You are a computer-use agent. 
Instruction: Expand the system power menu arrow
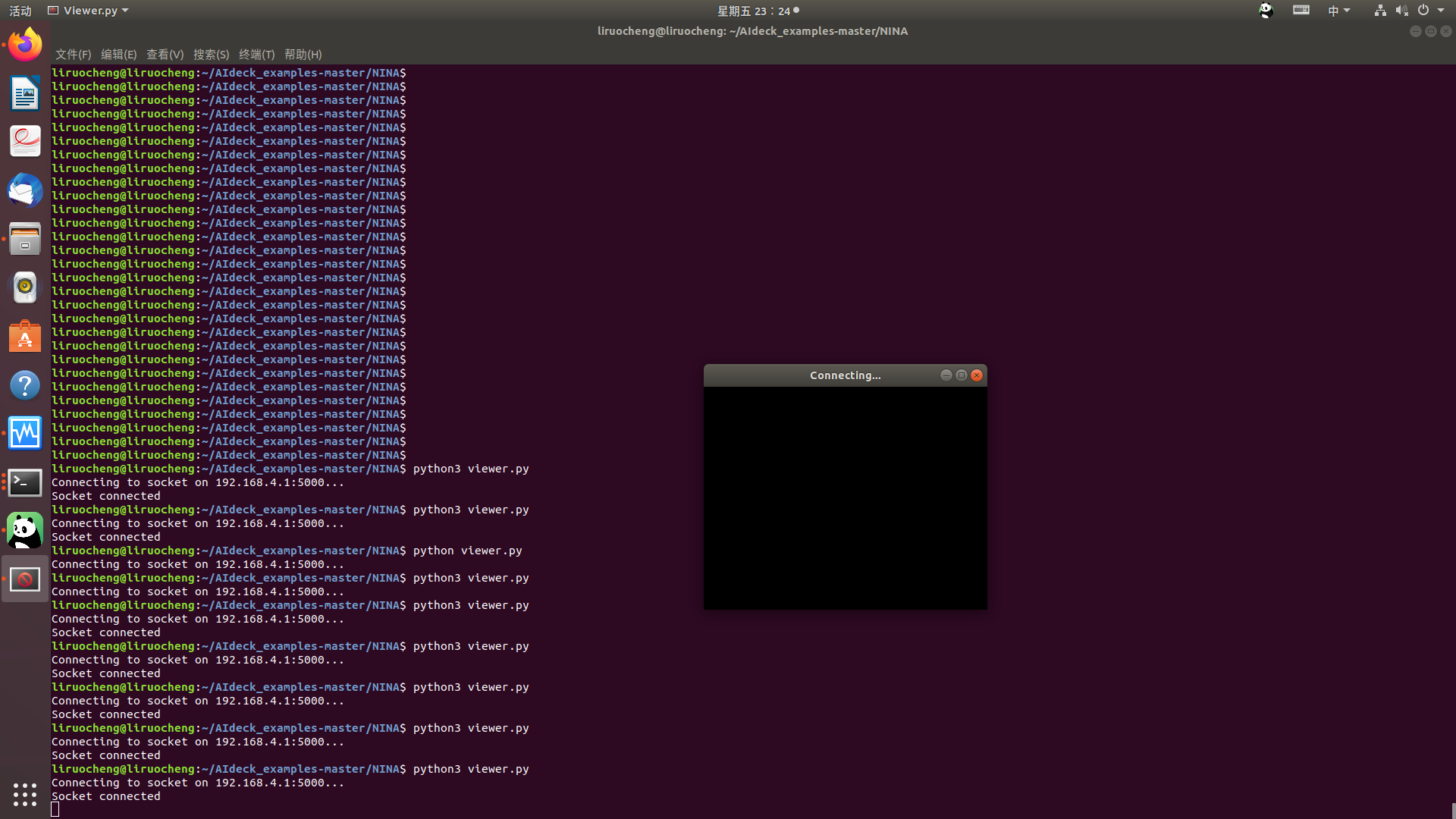(x=1441, y=11)
